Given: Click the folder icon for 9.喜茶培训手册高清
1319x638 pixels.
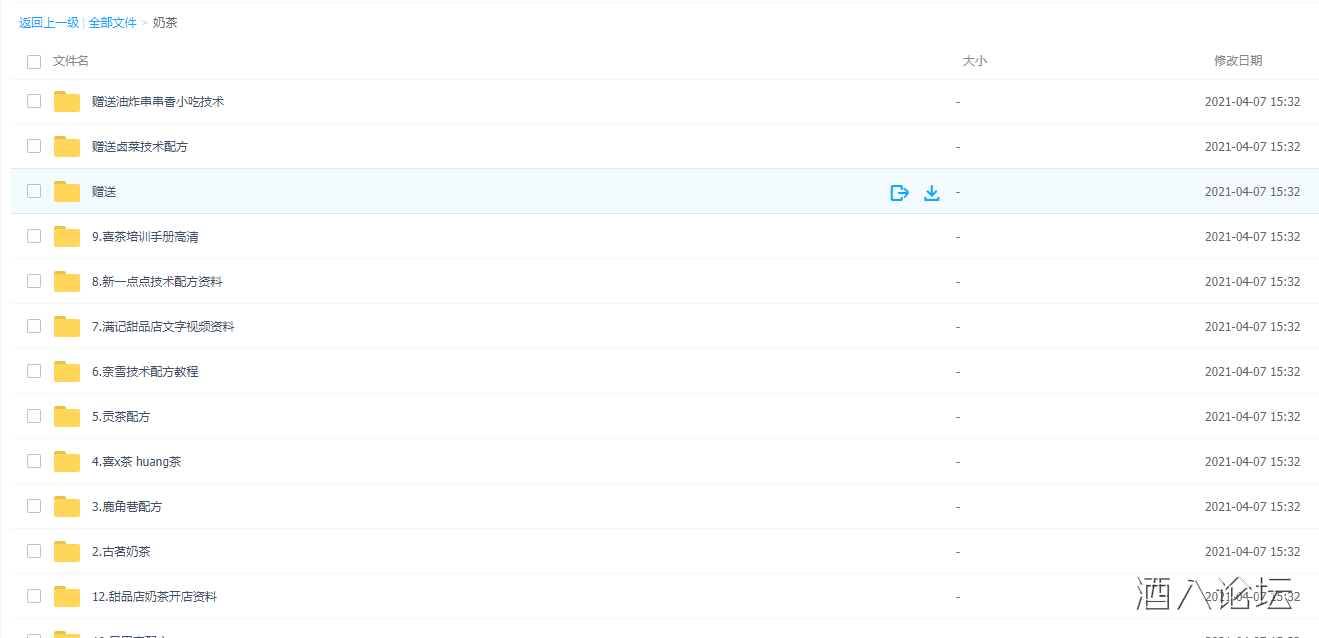Looking at the screenshot, I should 67,236.
